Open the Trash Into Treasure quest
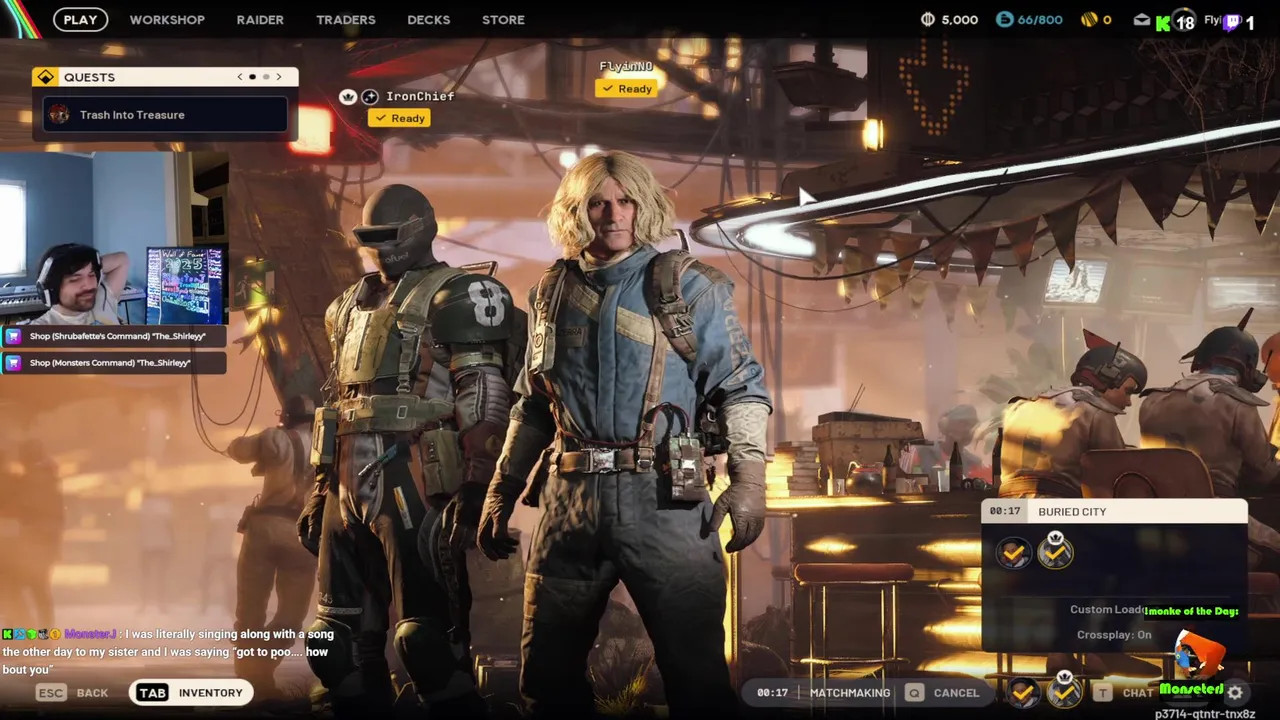The height and width of the screenshot is (720, 1280). coord(166,115)
